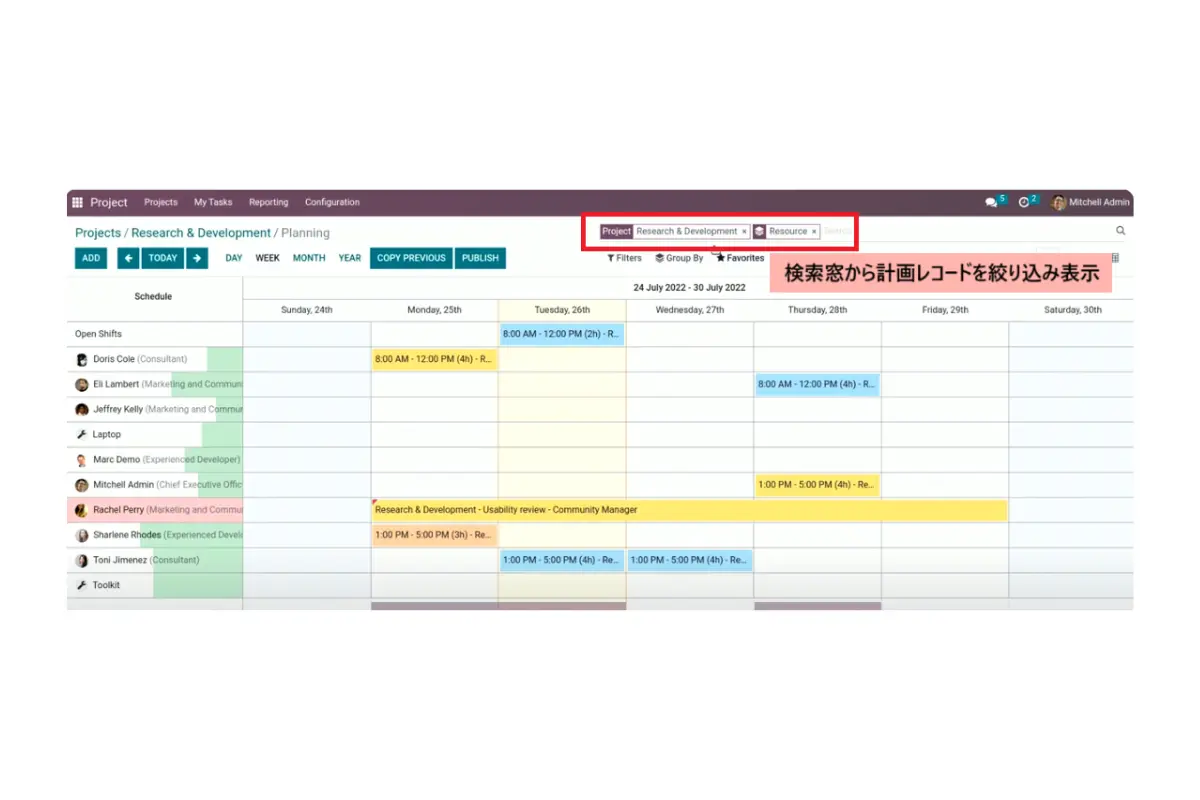Click the Project app title

(109, 202)
